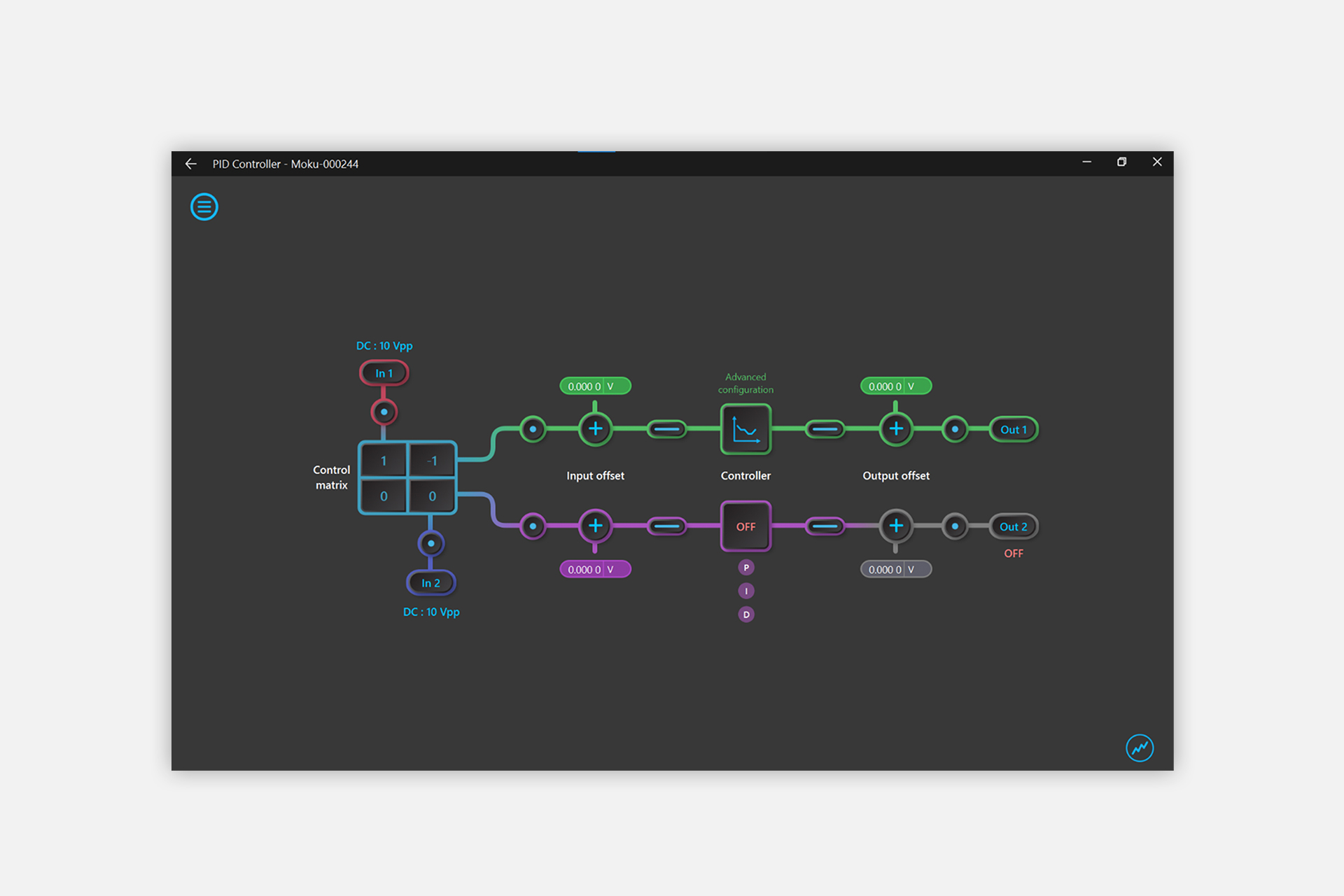Open the main hamburger menu
Viewport: 1344px width, 896px height.
pos(204,206)
